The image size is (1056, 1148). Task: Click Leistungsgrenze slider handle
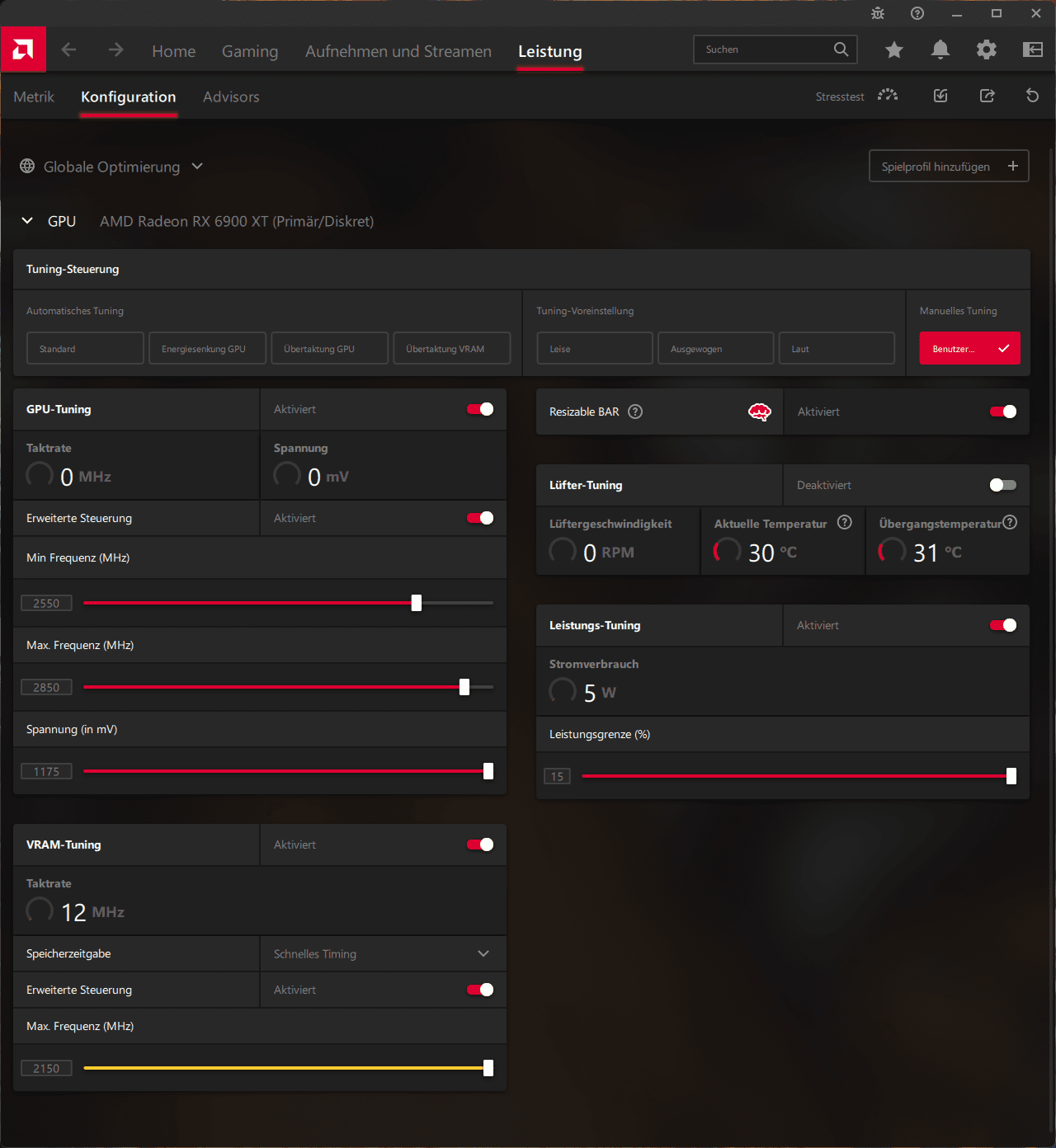click(x=1011, y=776)
